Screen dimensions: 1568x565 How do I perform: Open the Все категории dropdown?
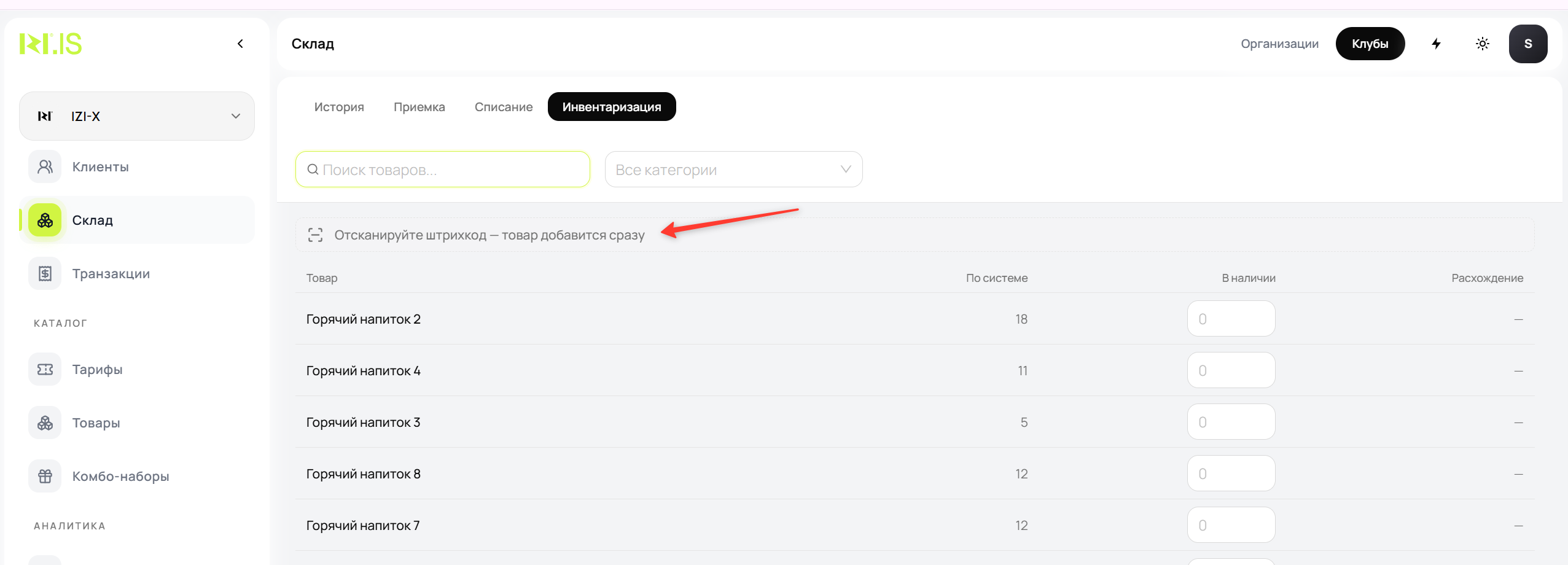[x=733, y=169]
